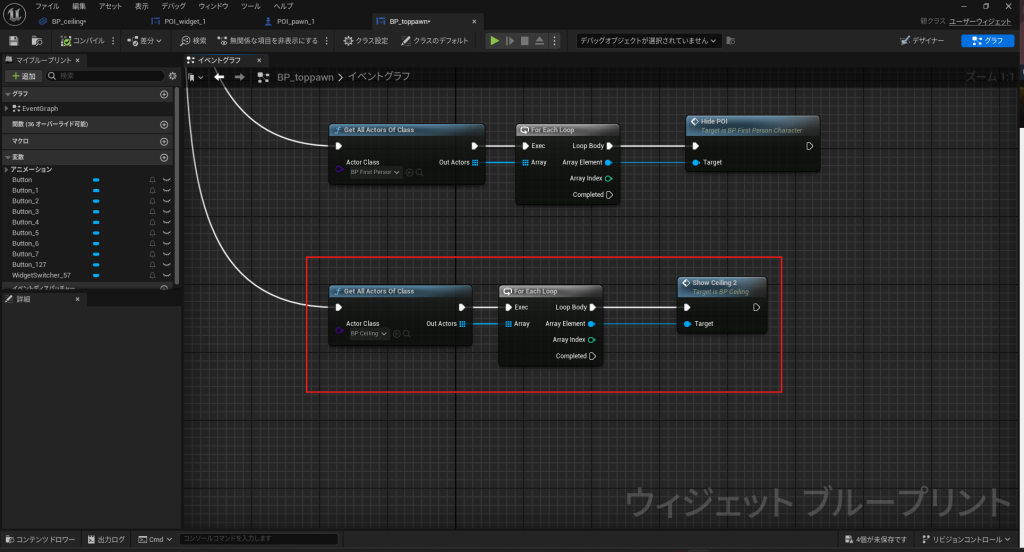The width and height of the screenshot is (1024, 552).
Task: Expand the EventGraph tree item
Action: click(7, 108)
